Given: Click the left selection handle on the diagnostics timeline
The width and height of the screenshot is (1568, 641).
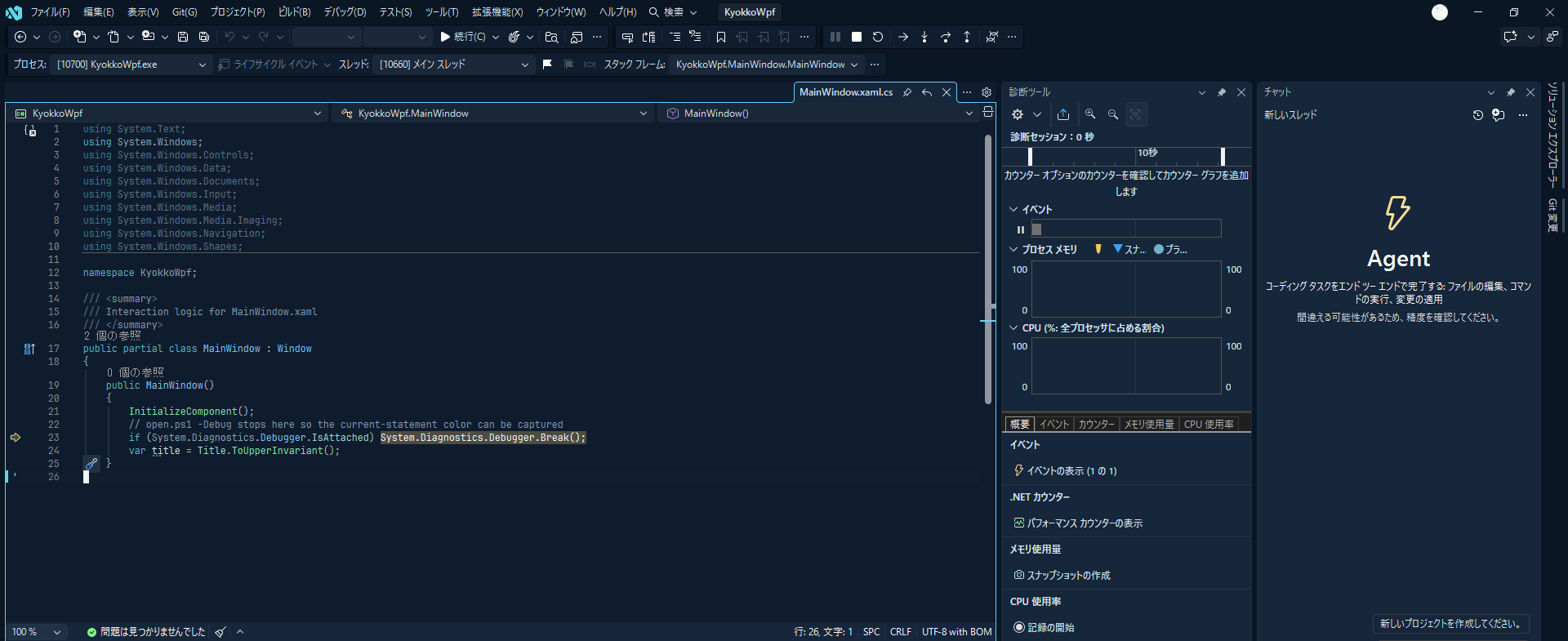Looking at the screenshot, I should (x=1030, y=156).
